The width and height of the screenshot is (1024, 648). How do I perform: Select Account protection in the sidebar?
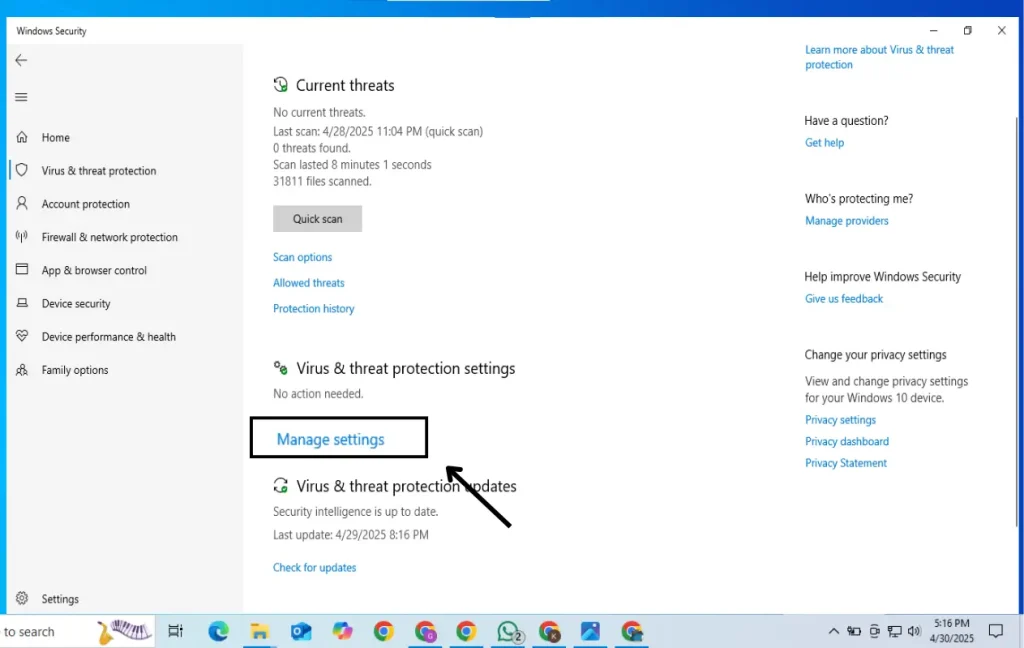pyautogui.click(x=87, y=203)
